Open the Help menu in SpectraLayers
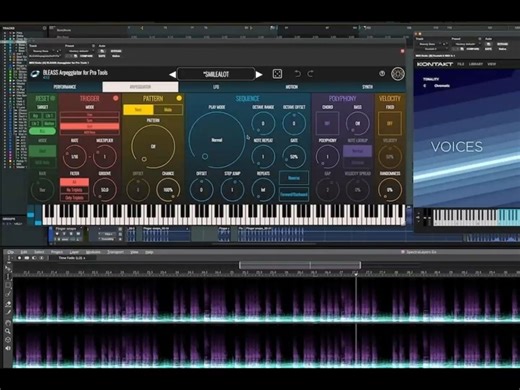The height and width of the screenshot is (390, 520). (x=149, y=252)
